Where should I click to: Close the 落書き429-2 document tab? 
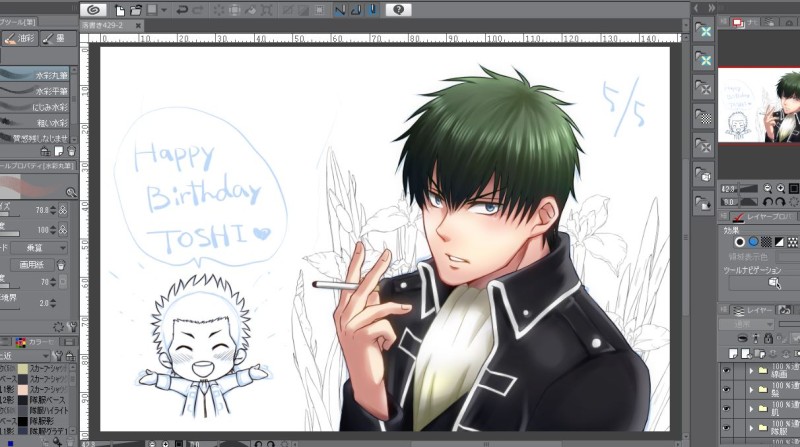[138, 25]
